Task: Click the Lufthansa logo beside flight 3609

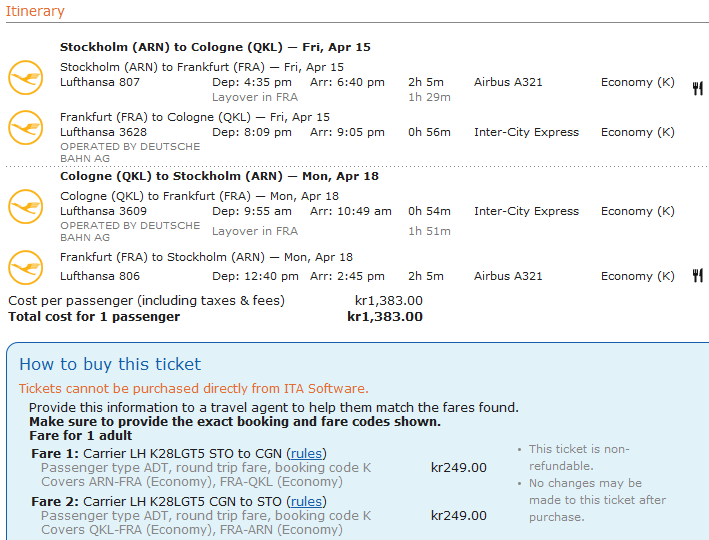Action: (x=26, y=207)
